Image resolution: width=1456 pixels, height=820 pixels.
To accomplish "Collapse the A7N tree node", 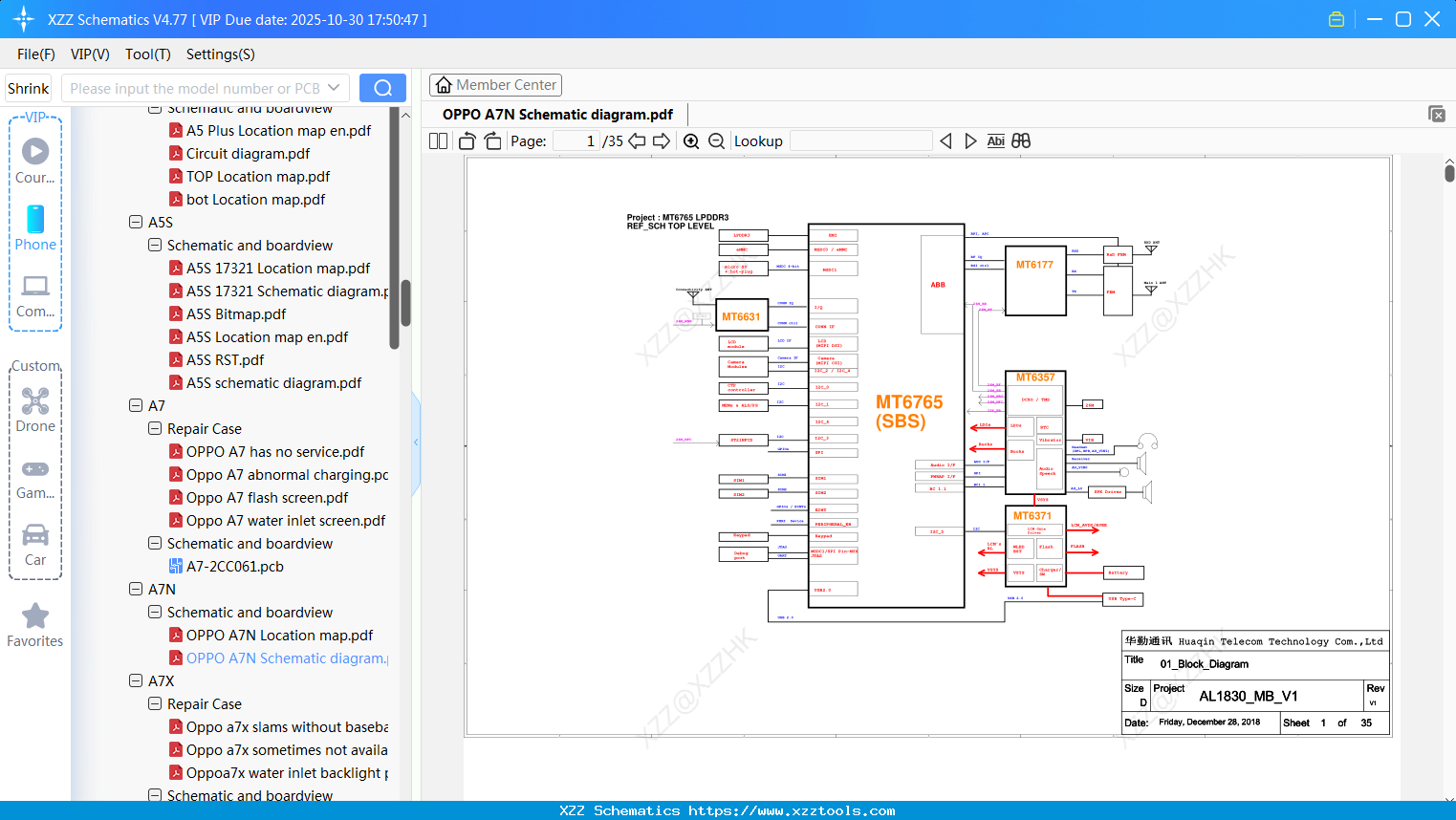I will point(136,590).
